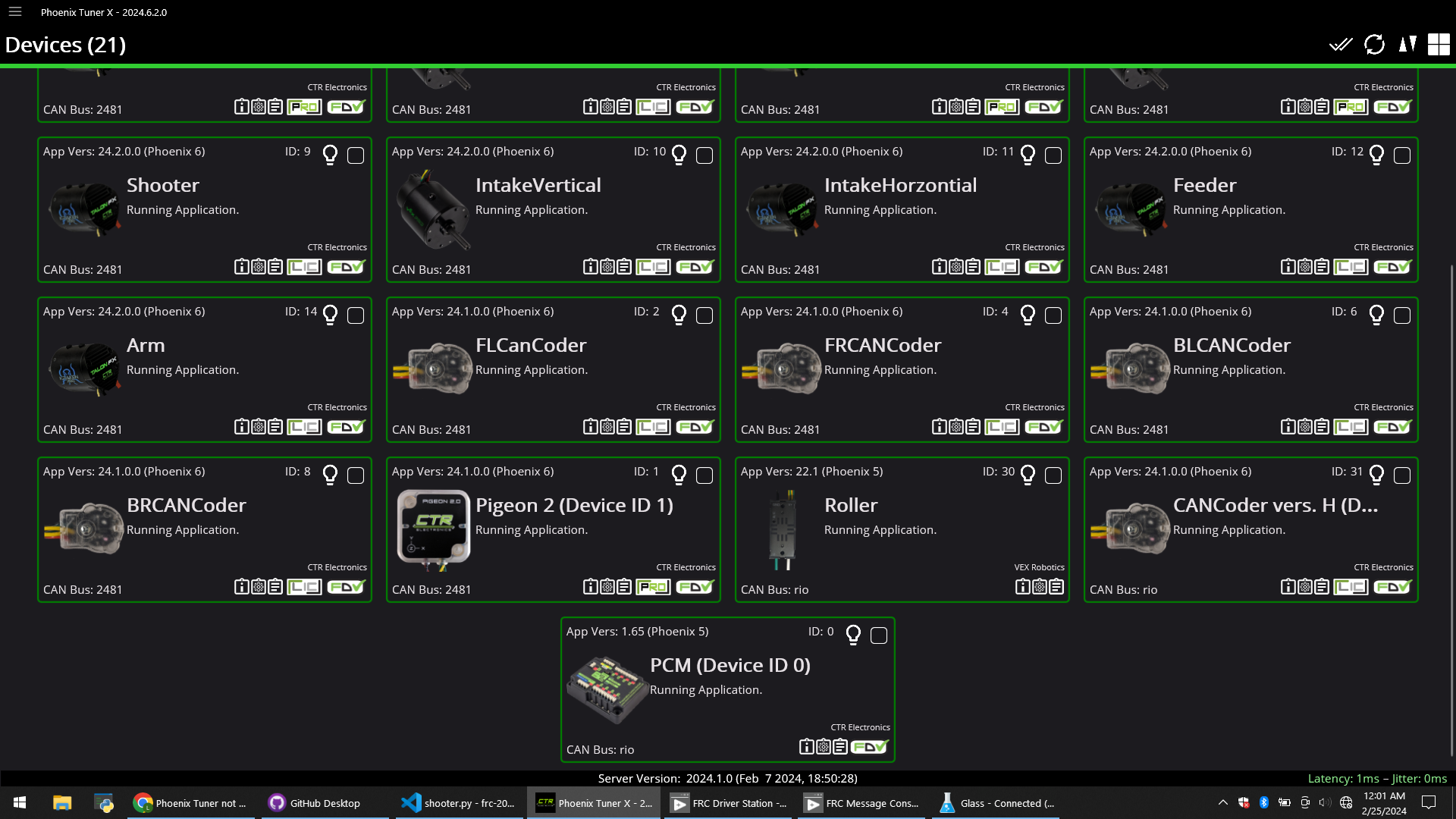1456x819 pixels.
Task: Check the PCM (Device ID 0) checkbox
Action: click(x=879, y=635)
